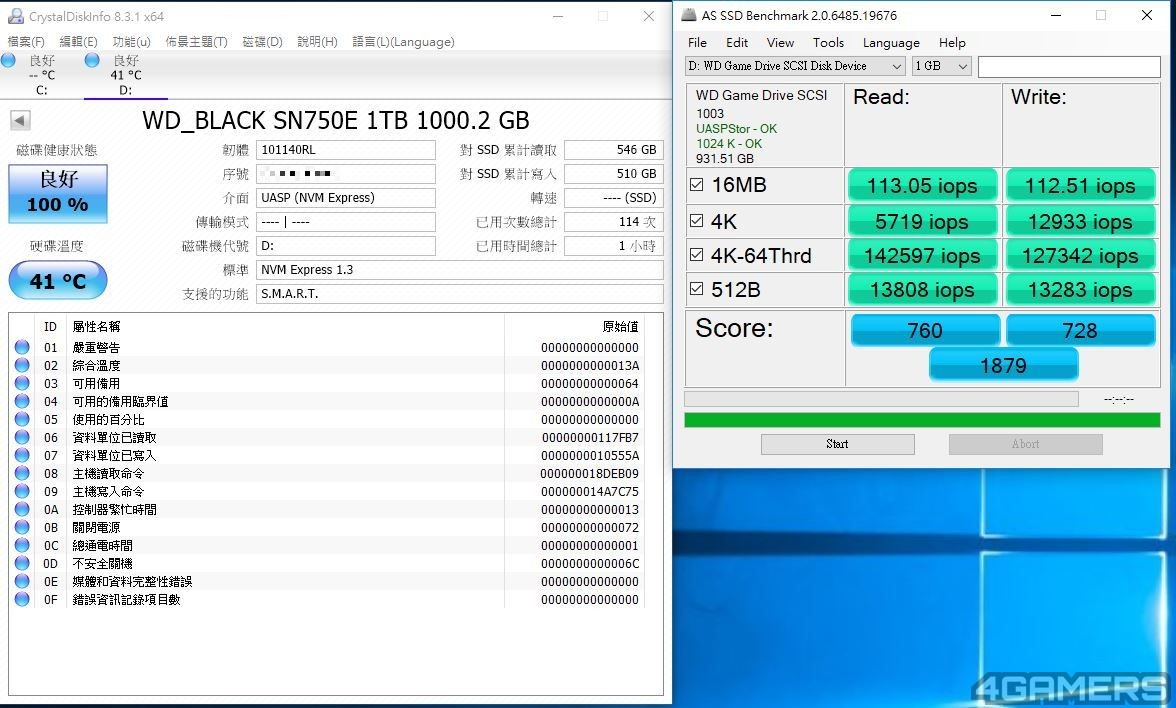This screenshot has height=708, width=1176.
Task: Open the 功能(u) menu in CrystalDiskInfo
Action: click(131, 42)
